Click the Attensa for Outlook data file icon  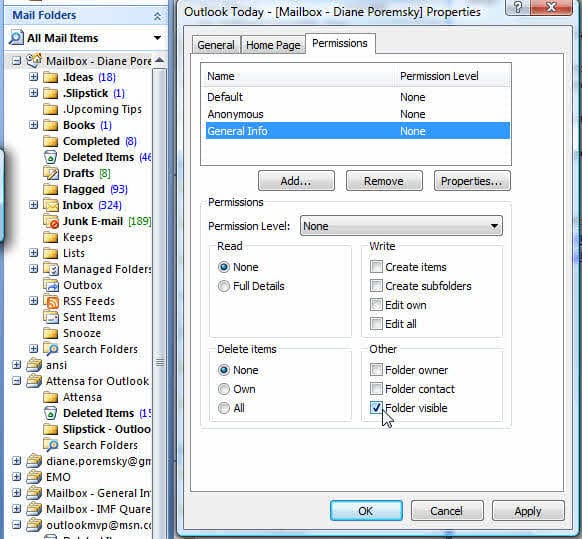pyautogui.click(x=34, y=381)
